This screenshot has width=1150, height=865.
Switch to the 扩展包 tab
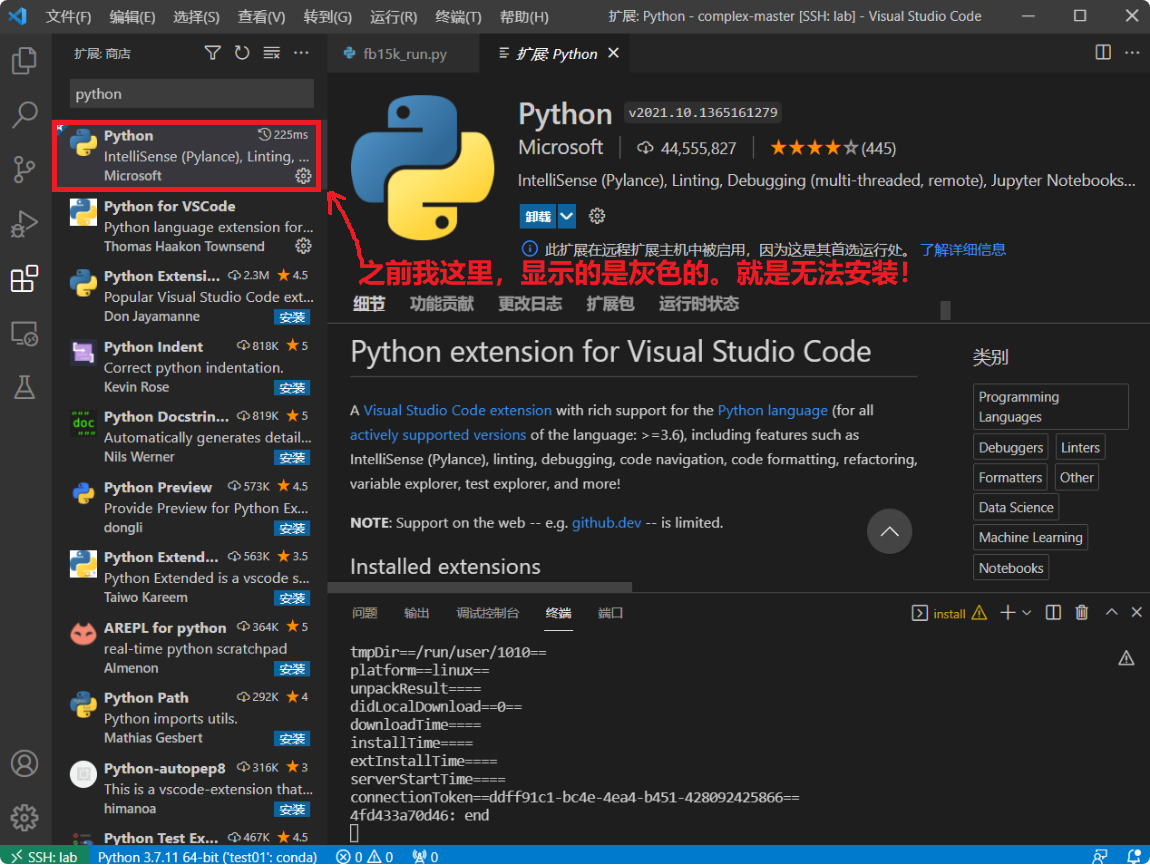[609, 304]
